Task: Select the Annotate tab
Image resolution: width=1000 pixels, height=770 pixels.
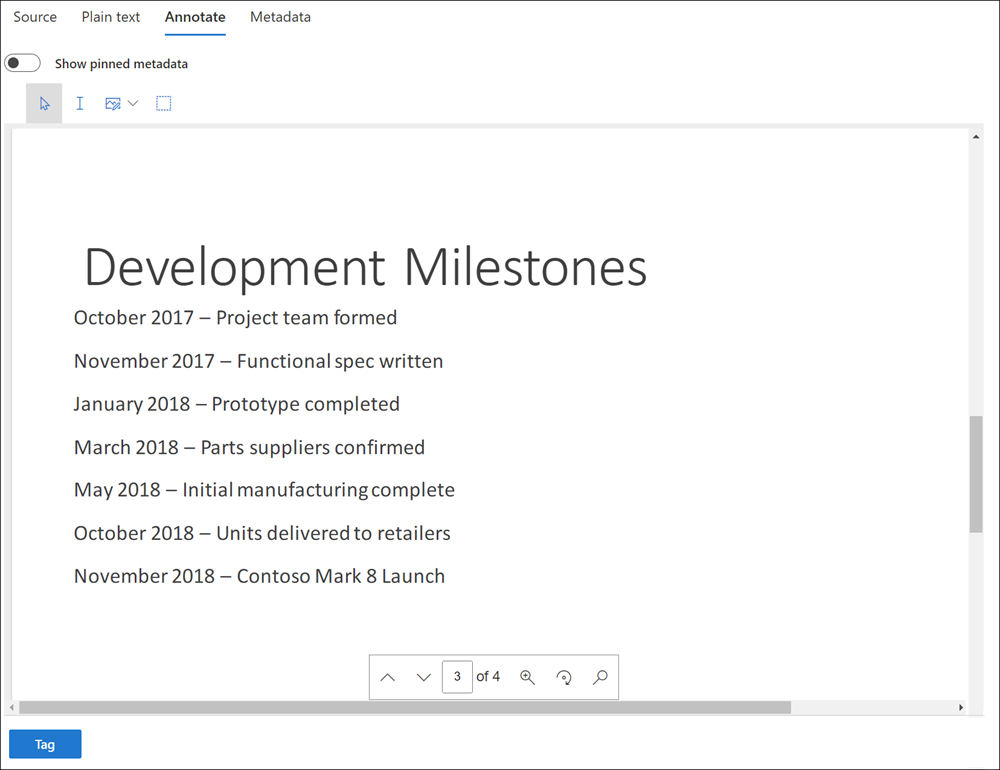Action: coord(195,17)
